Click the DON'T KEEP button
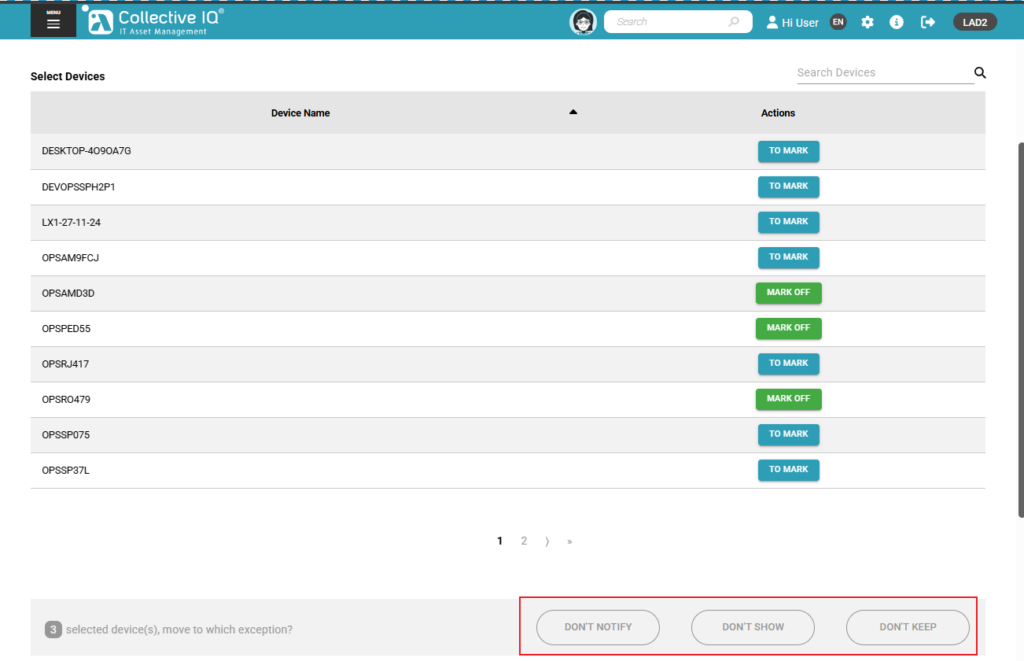Screen dimensions: 1024x661 click(x=907, y=627)
